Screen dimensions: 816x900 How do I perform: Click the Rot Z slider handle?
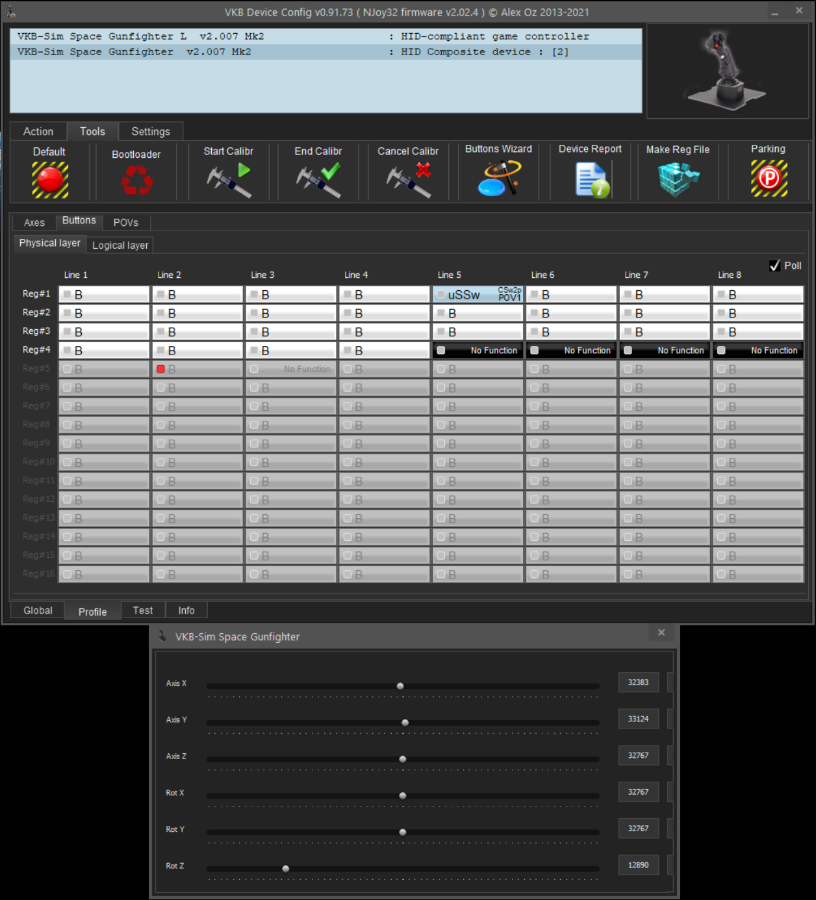tap(286, 868)
